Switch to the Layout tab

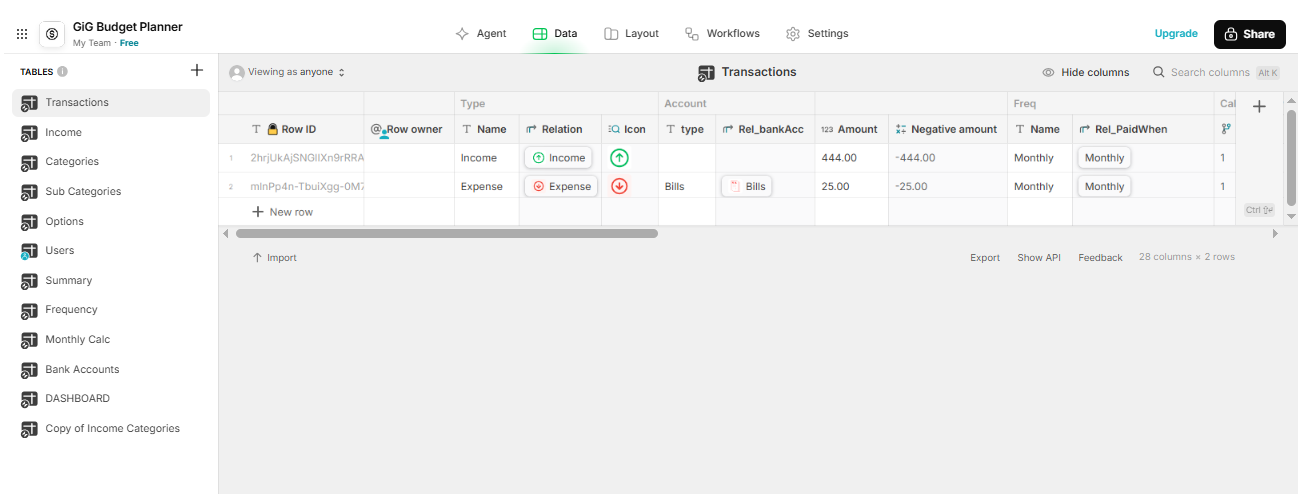click(x=631, y=33)
